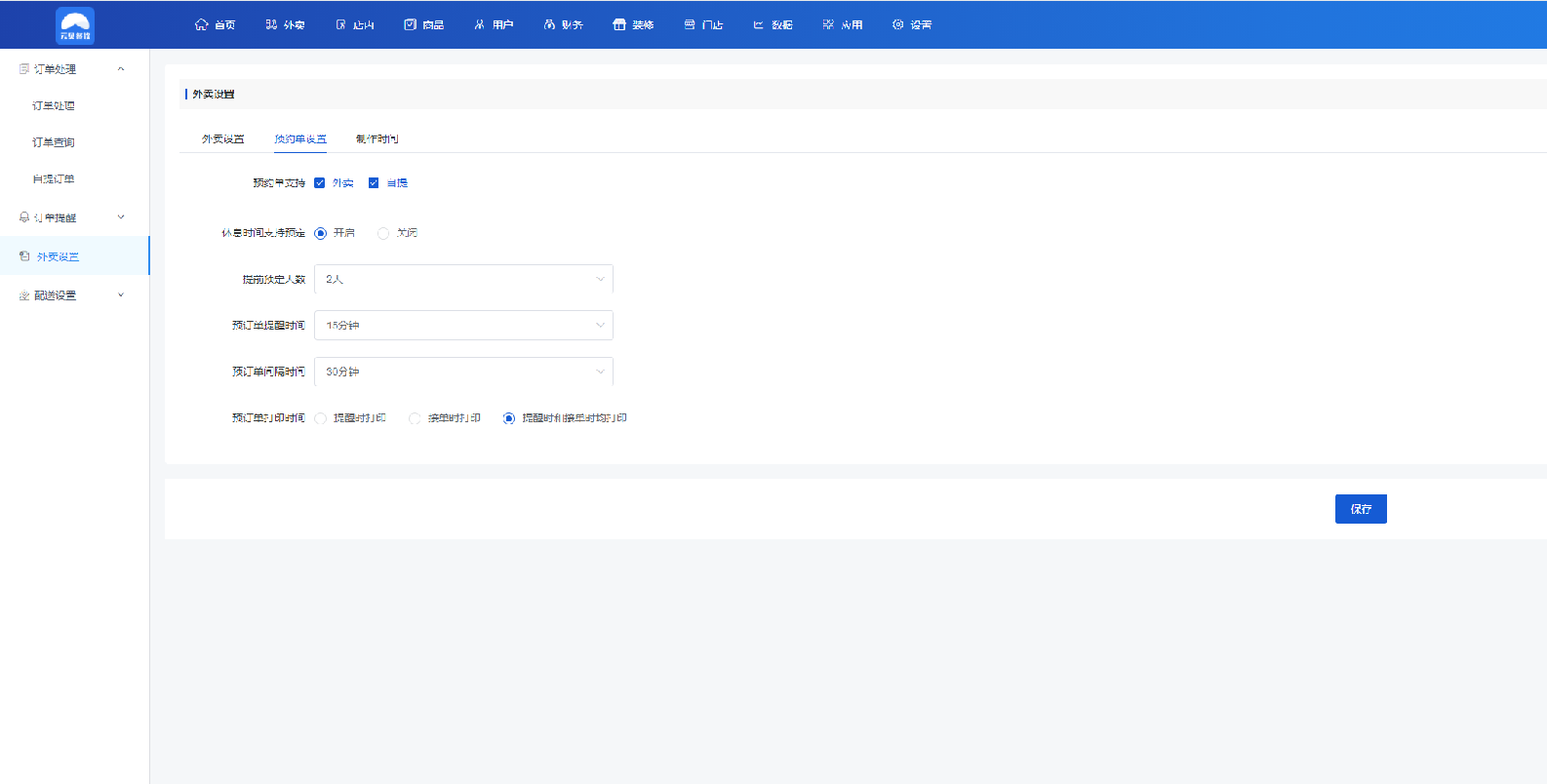Open the 商品 nav icon
The width and height of the screenshot is (1547, 784).
click(x=411, y=24)
